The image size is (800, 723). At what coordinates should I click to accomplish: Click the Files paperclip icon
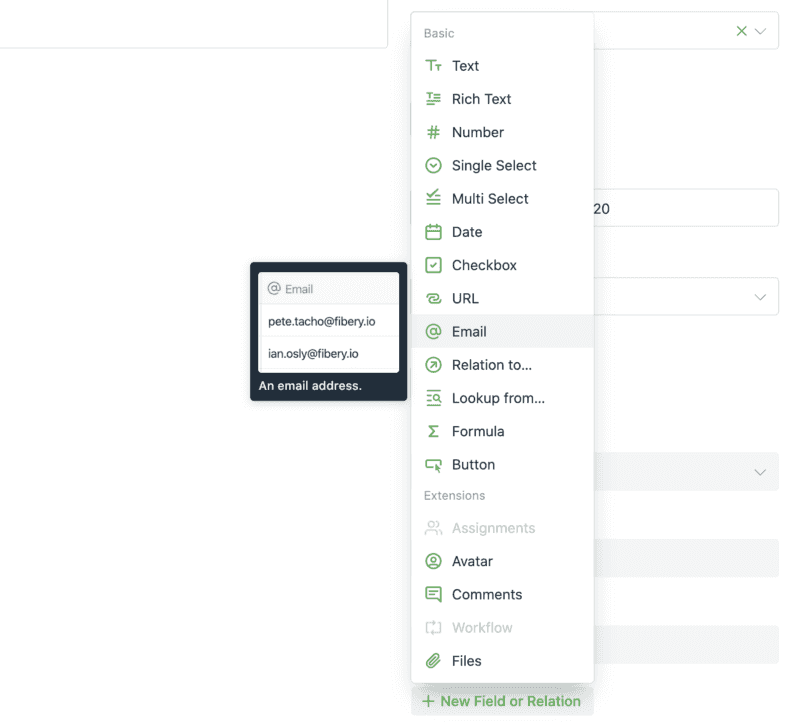[x=433, y=661]
